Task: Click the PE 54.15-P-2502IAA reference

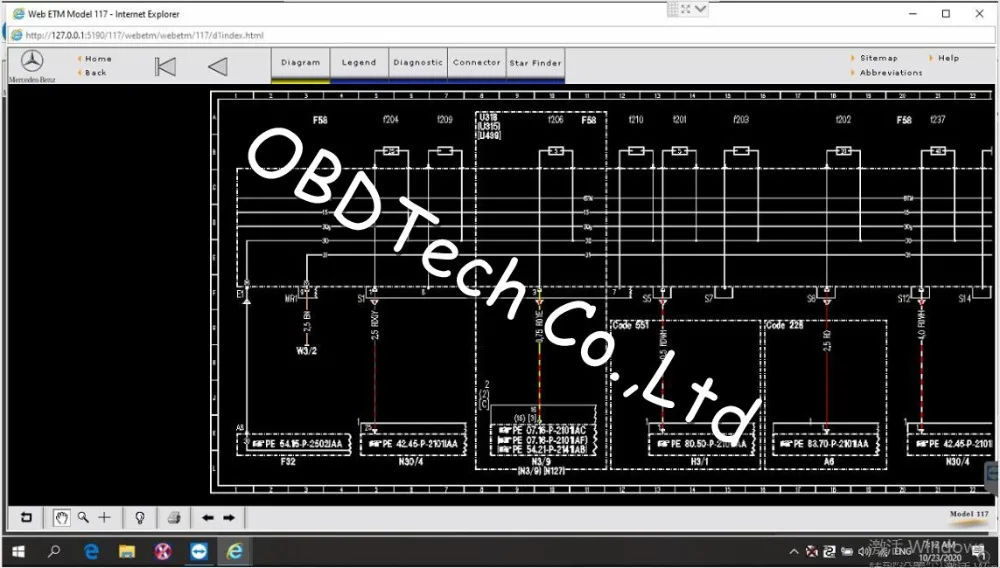Action: pos(297,444)
